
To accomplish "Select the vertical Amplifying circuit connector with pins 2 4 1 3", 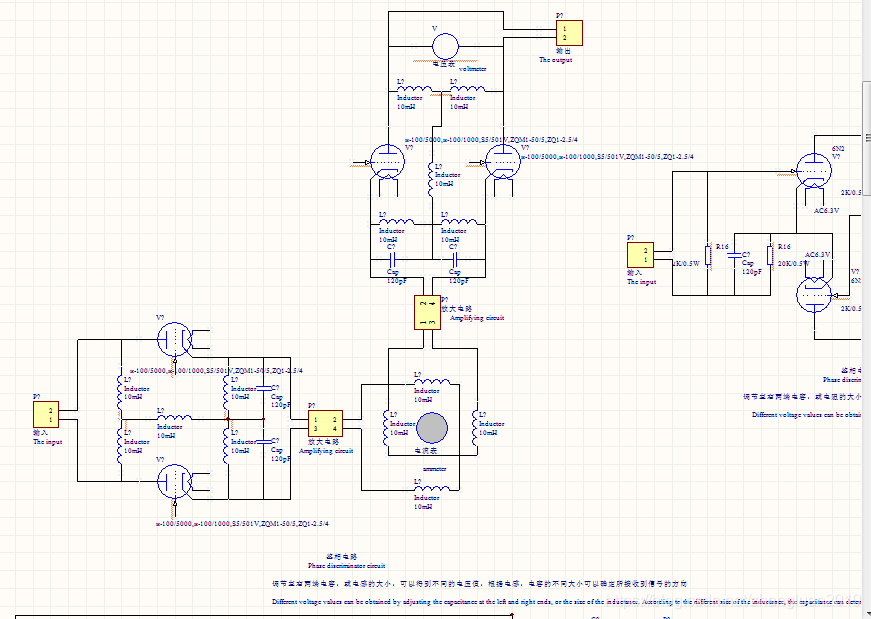I will [x=428, y=312].
